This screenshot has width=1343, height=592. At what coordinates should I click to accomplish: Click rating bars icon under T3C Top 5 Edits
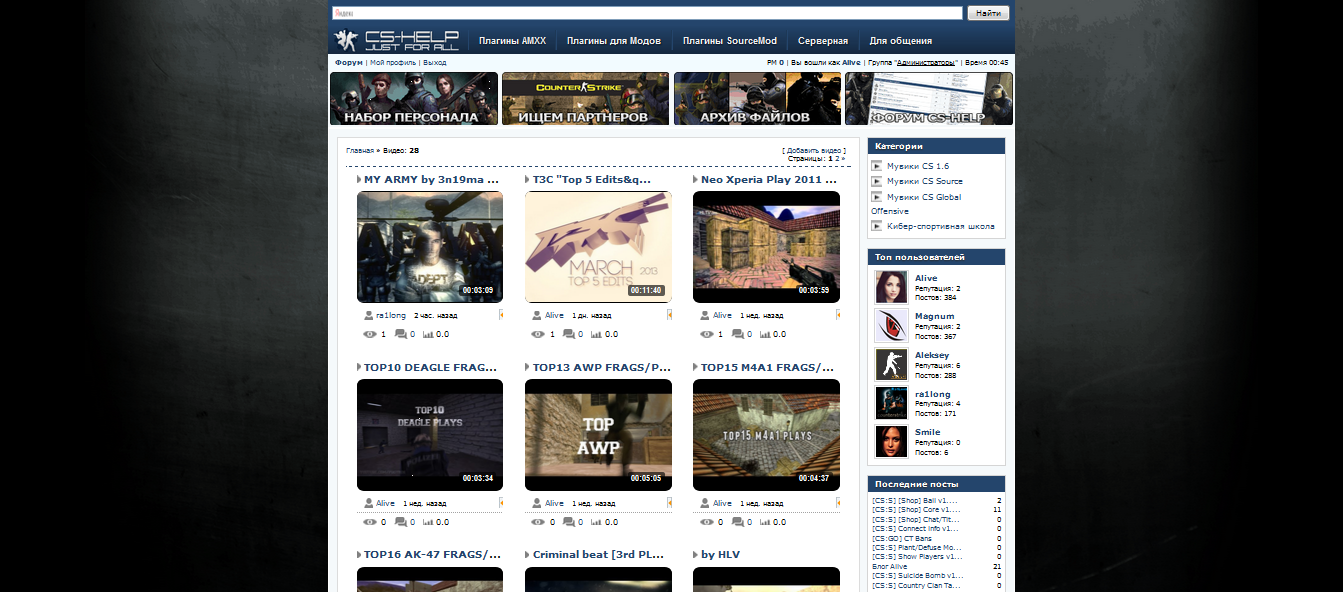tap(596, 334)
